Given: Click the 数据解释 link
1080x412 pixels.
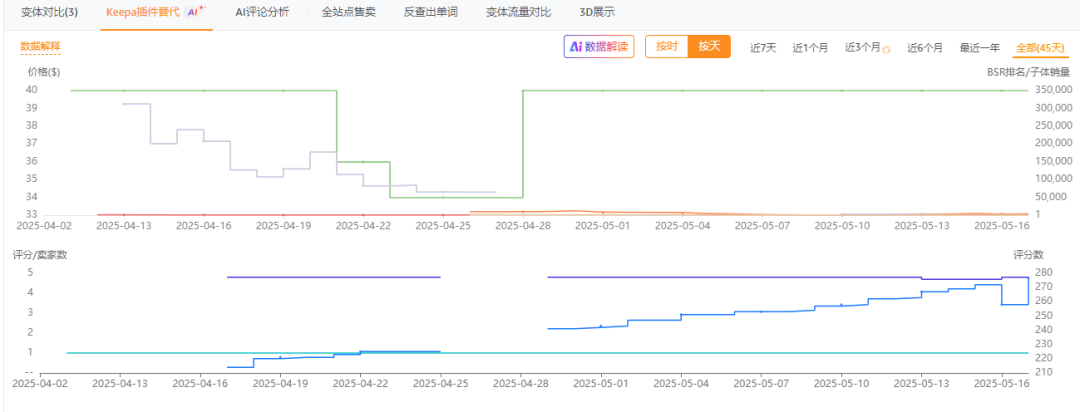Looking at the screenshot, I should point(40,47).
